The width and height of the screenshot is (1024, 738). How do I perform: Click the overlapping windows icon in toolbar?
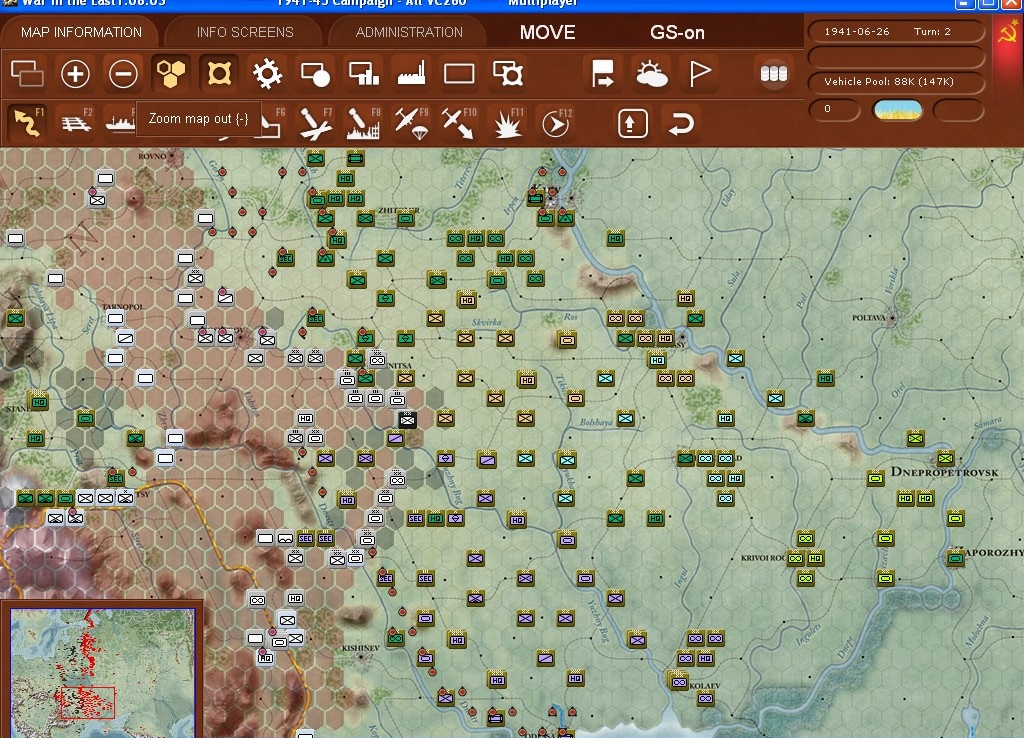[27, 73]
